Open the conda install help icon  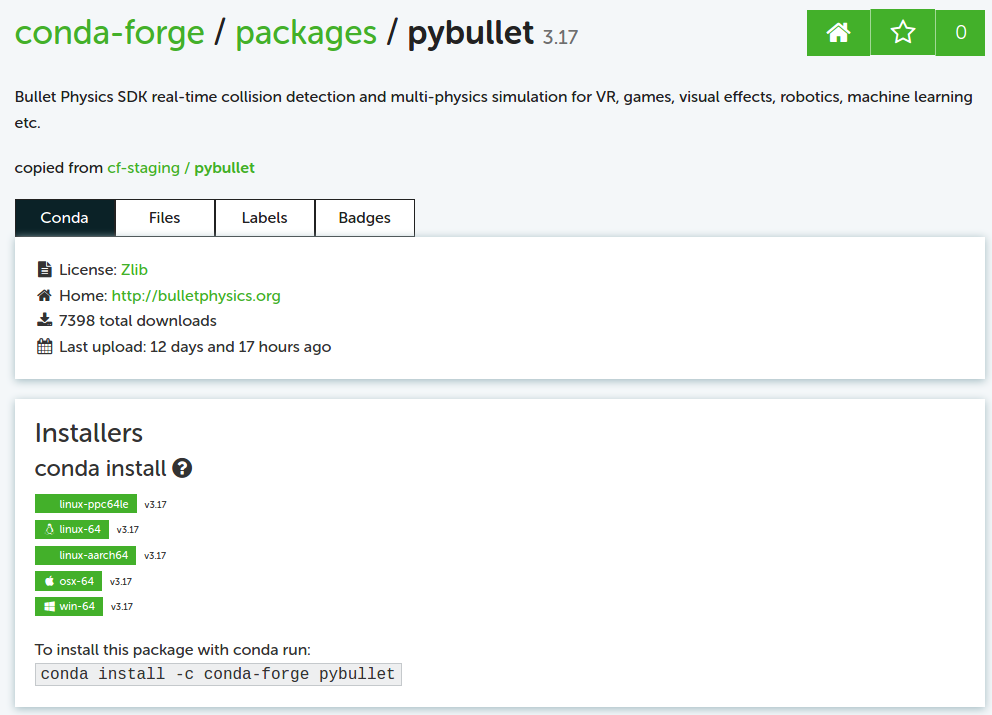(x=184, y=467)
